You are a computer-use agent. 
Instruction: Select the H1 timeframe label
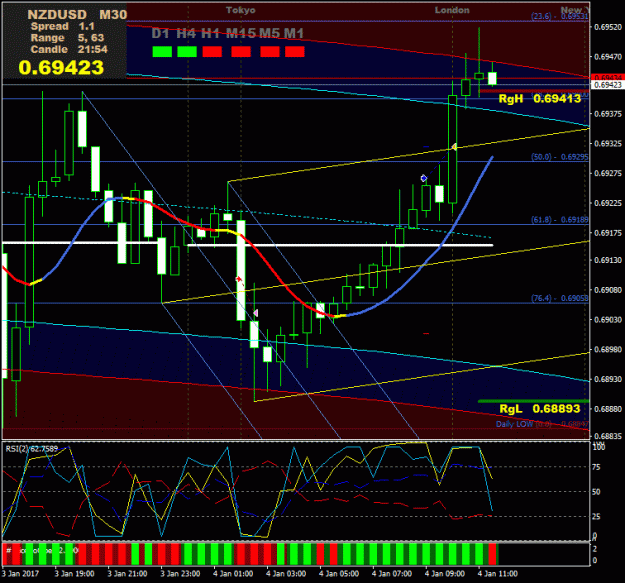click(x=211, y=33)
